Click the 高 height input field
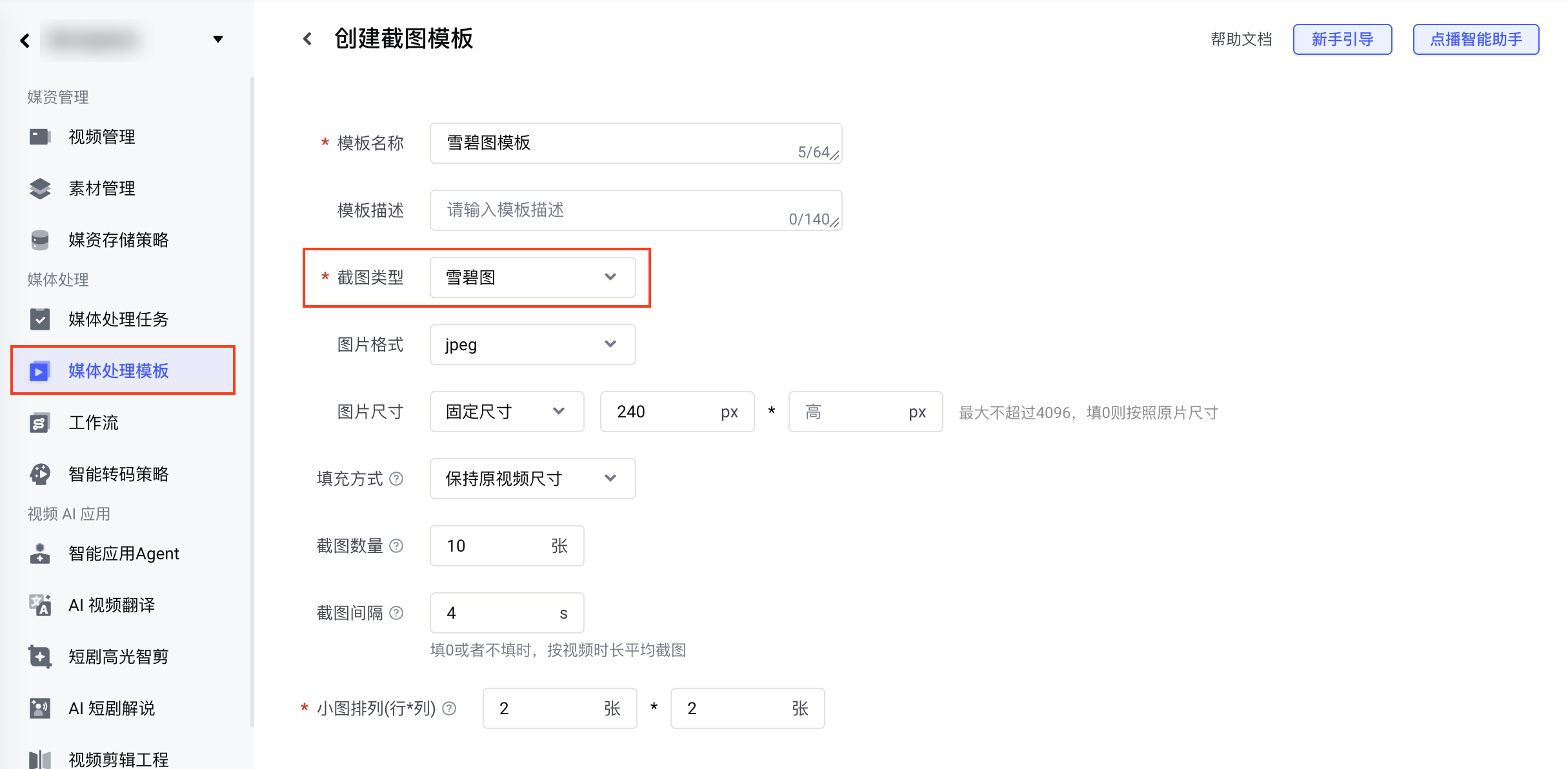The image size is (1568, 769). pyautogui.click(x=866, y=412)
